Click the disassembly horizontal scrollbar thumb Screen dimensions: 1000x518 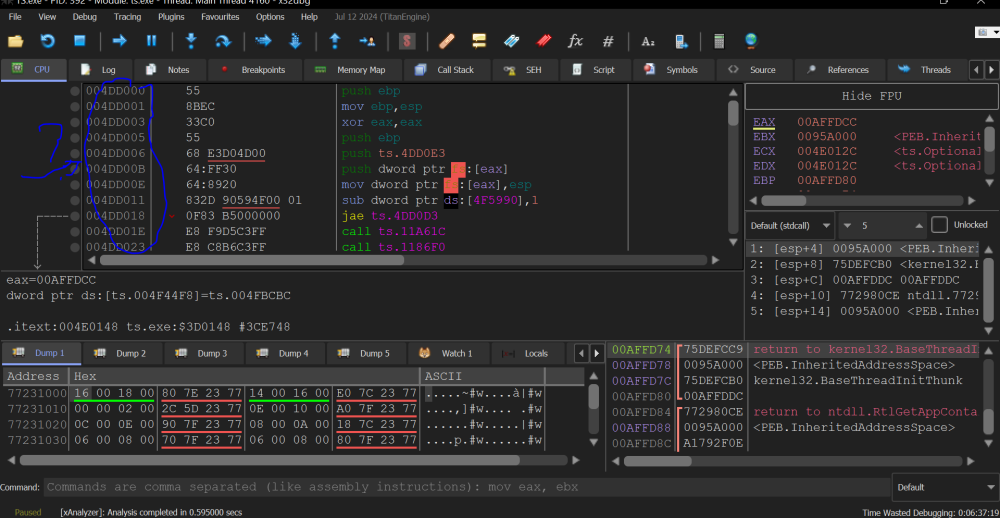point(250,260)
